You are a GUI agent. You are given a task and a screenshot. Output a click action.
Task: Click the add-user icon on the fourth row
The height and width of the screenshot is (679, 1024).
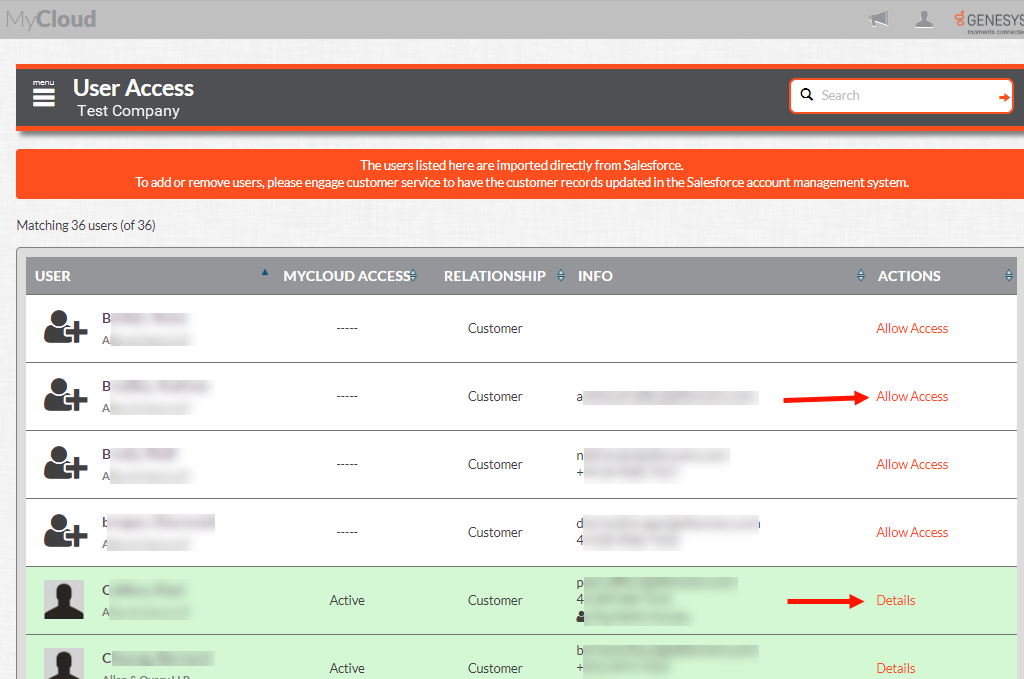64,531
